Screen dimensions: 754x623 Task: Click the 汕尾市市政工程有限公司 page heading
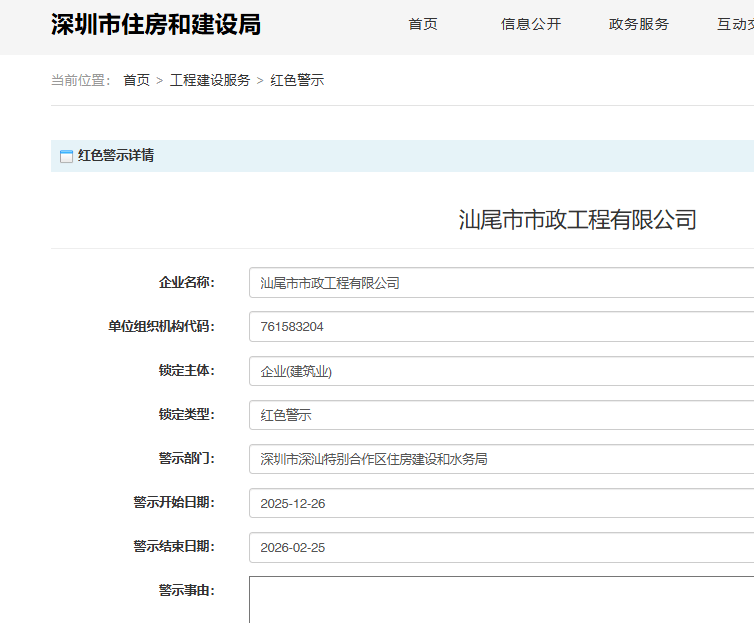point(577,220)
